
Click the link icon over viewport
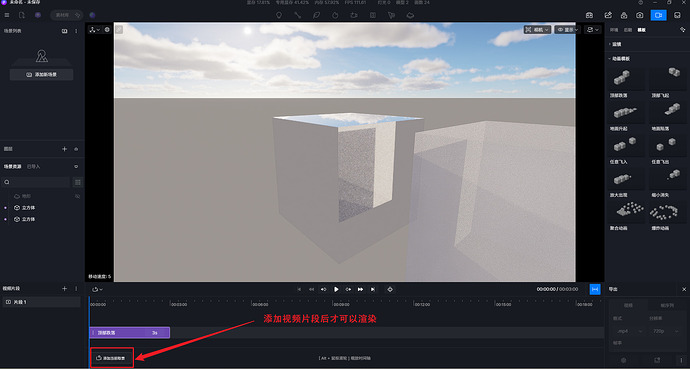click(x=119, y=29)
